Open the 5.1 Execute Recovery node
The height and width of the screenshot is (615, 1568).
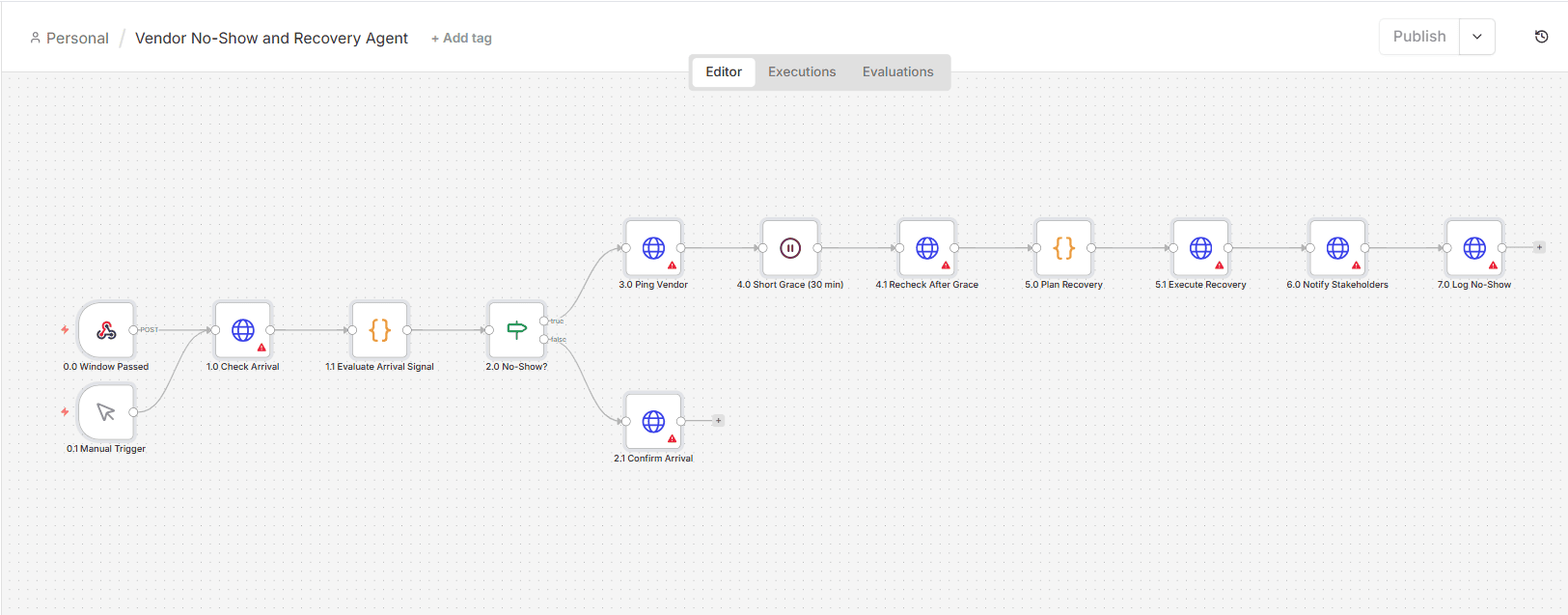(x=1200, y=248)
